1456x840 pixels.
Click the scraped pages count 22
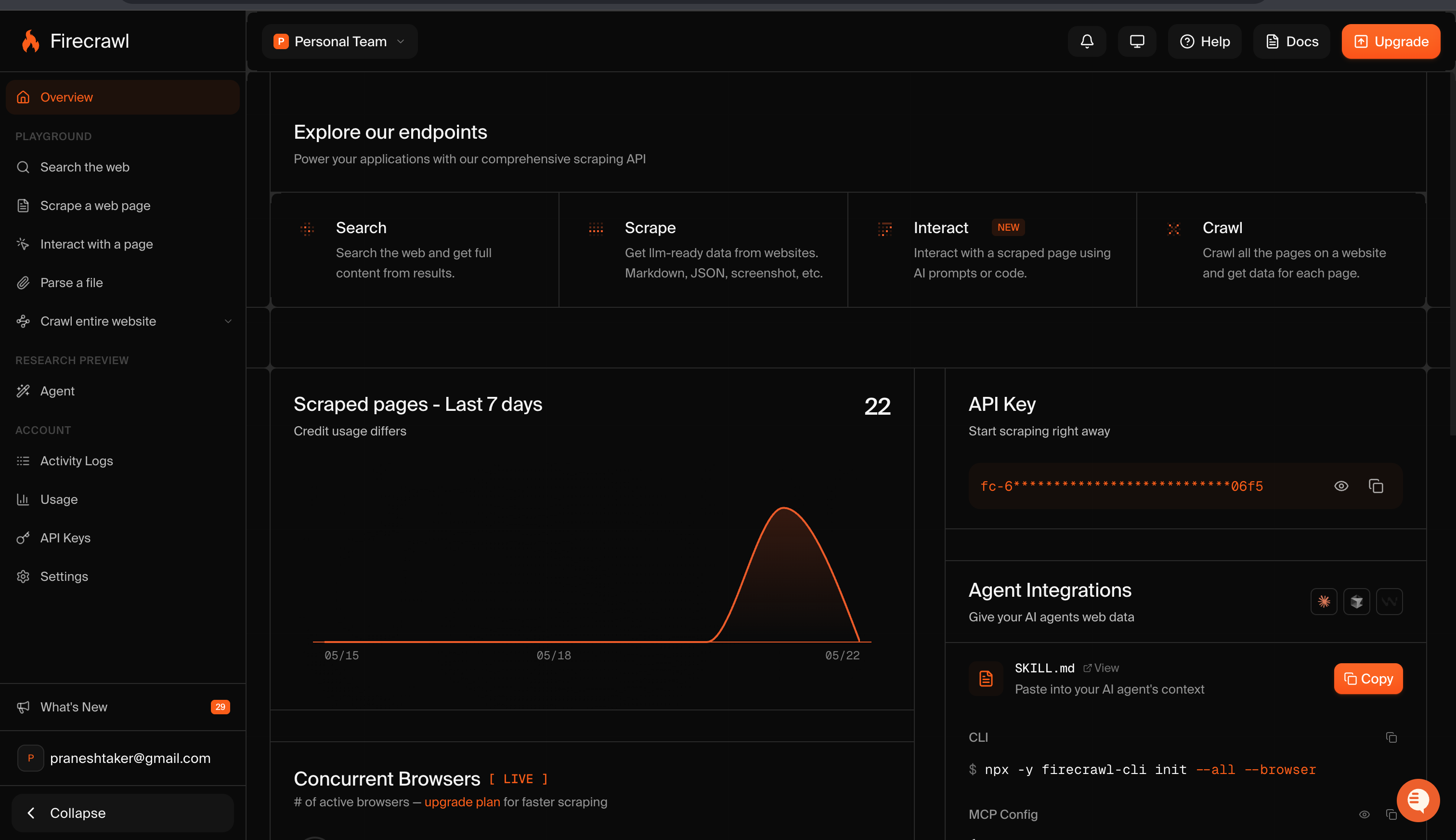[x=878, y=406]
